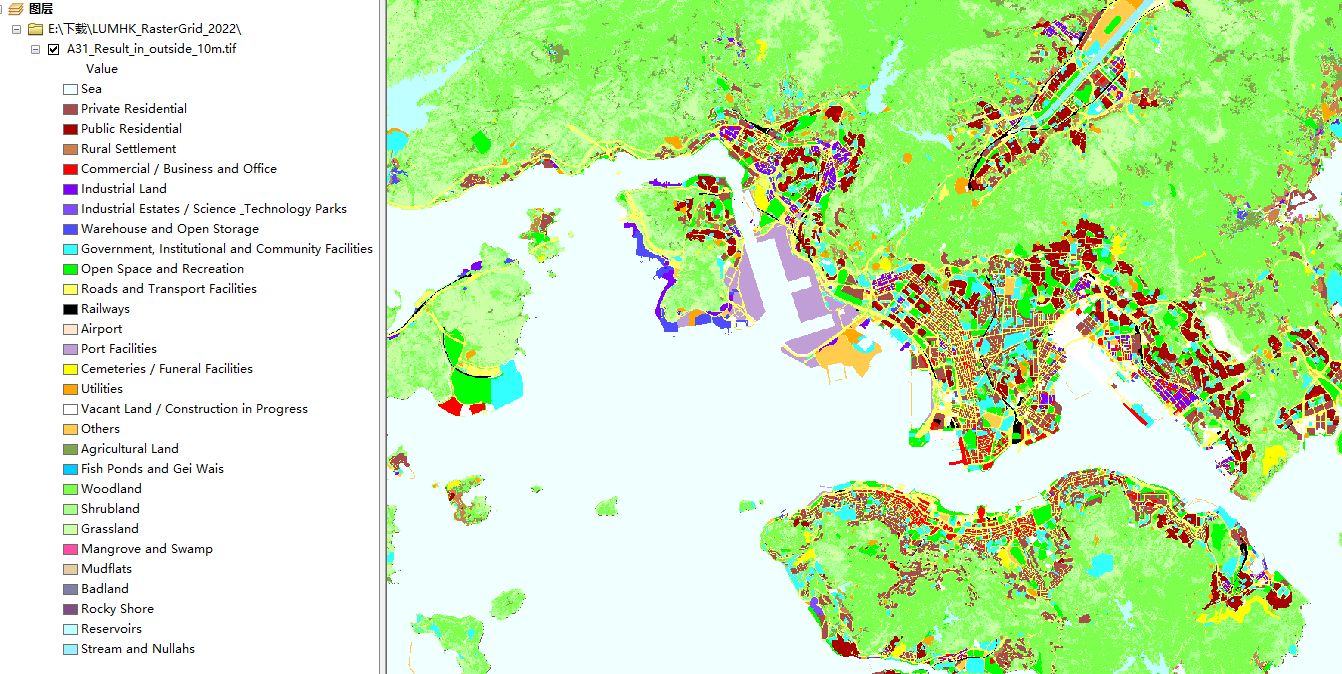
Task: Click the Woodland legend label
Action: pos(111,489)
